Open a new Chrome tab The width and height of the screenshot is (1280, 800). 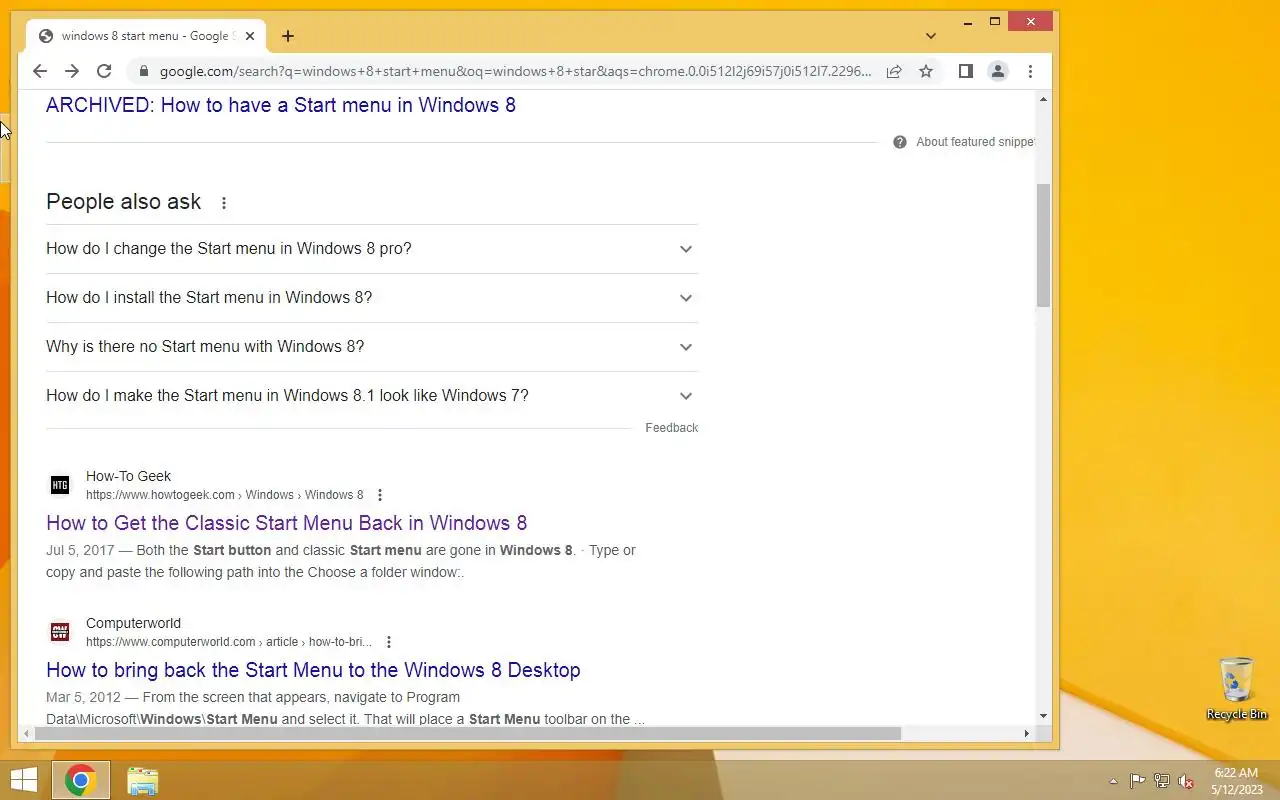[288, 36]
